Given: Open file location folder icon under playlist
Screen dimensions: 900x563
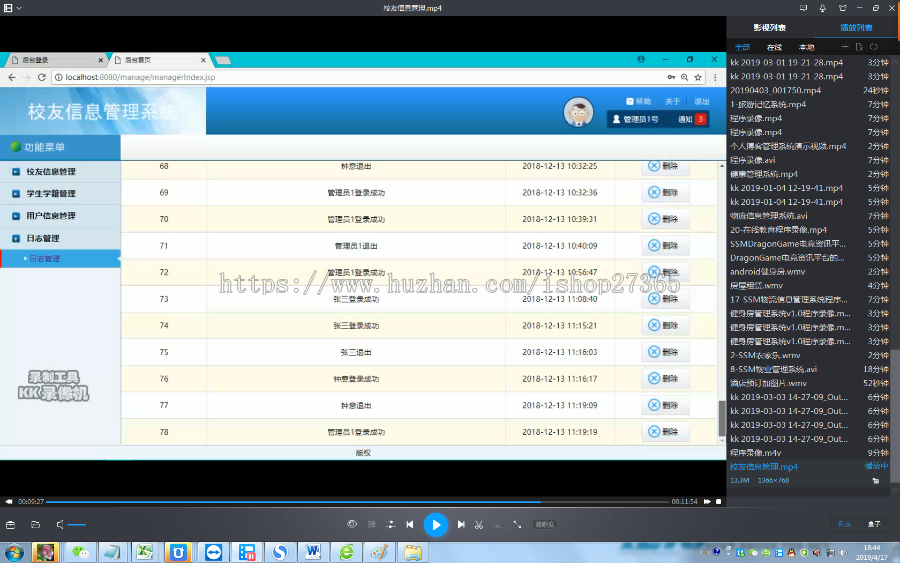Looking at the screenshot, I should tap(875, 480).
